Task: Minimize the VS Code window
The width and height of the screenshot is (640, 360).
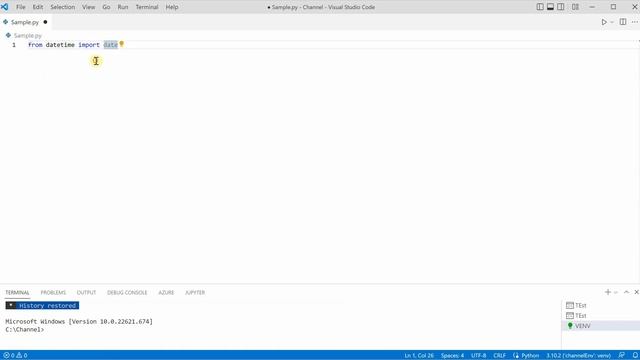Action: pos(592,7)
